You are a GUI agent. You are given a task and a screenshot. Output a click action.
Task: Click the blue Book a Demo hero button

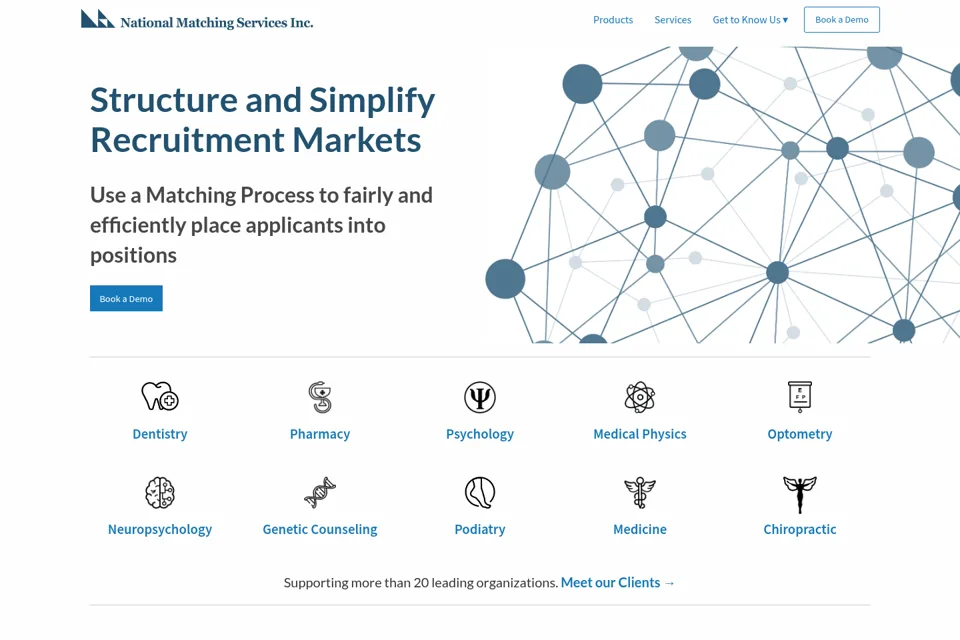[x=126, y=298]
